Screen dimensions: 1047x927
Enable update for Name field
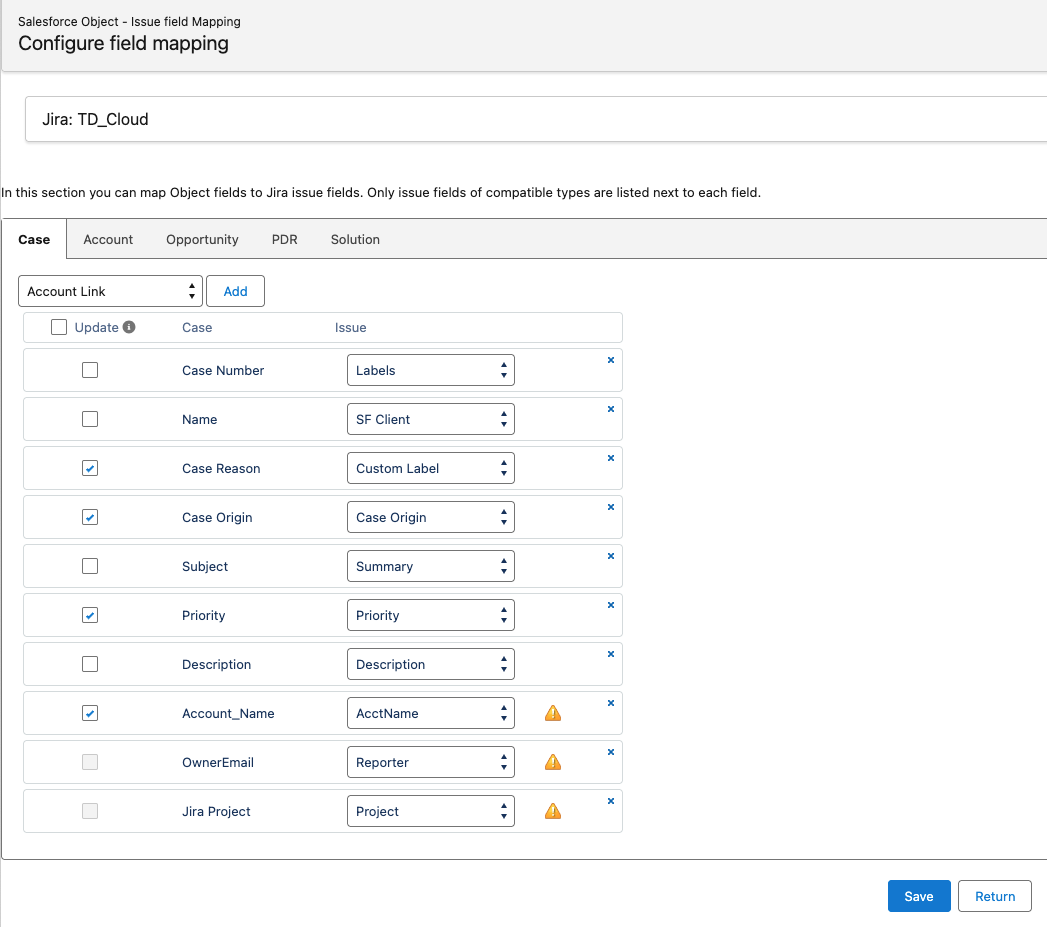90,419
